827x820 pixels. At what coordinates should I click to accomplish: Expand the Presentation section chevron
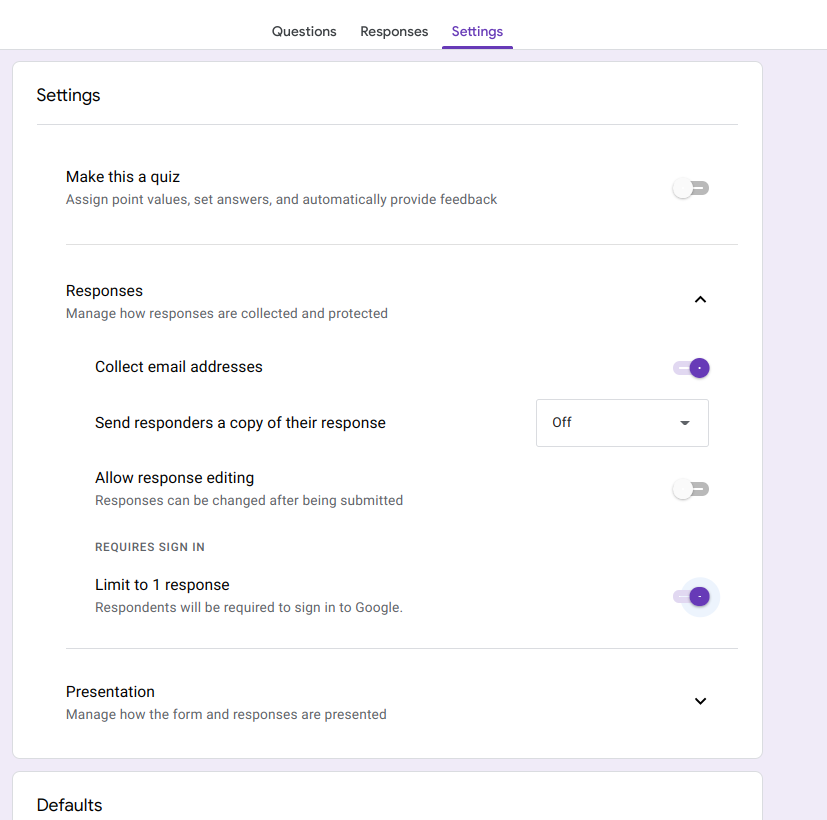(x=700, y=701)
